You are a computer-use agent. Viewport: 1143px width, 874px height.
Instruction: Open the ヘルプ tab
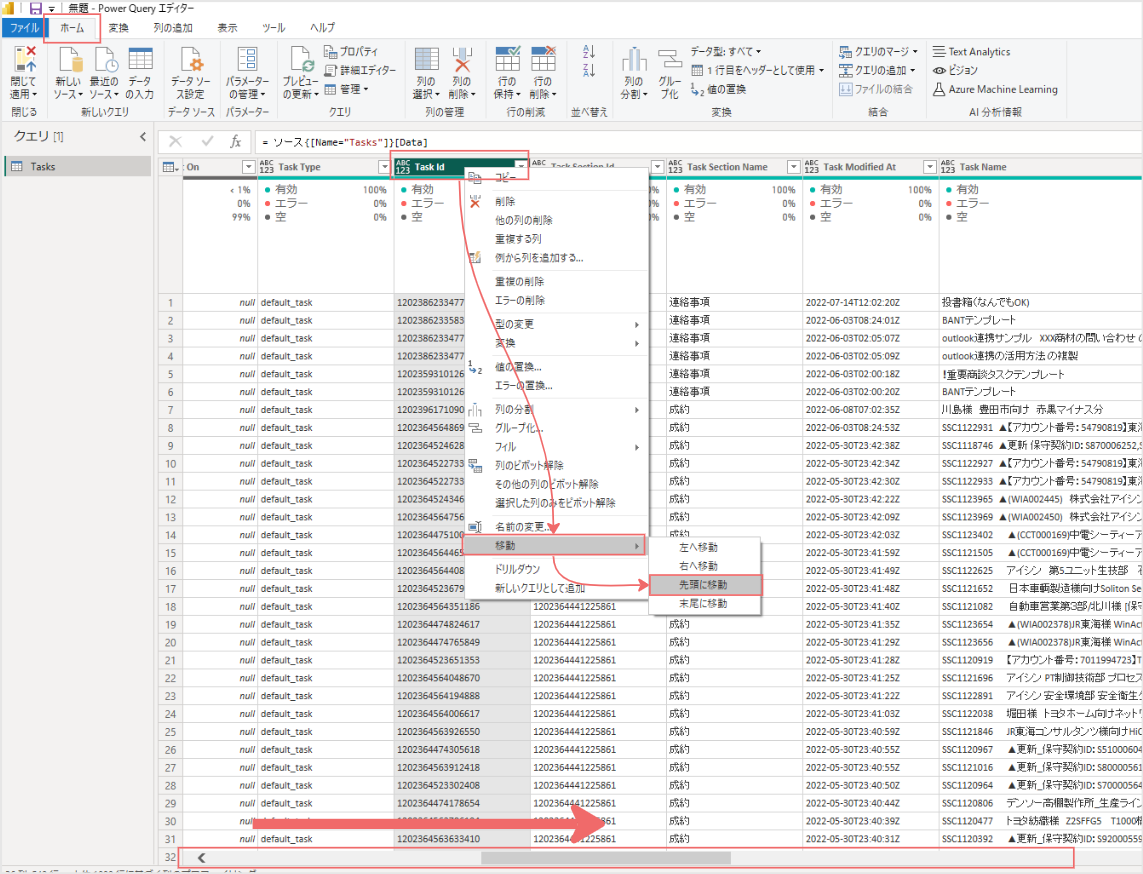[322, 28]
